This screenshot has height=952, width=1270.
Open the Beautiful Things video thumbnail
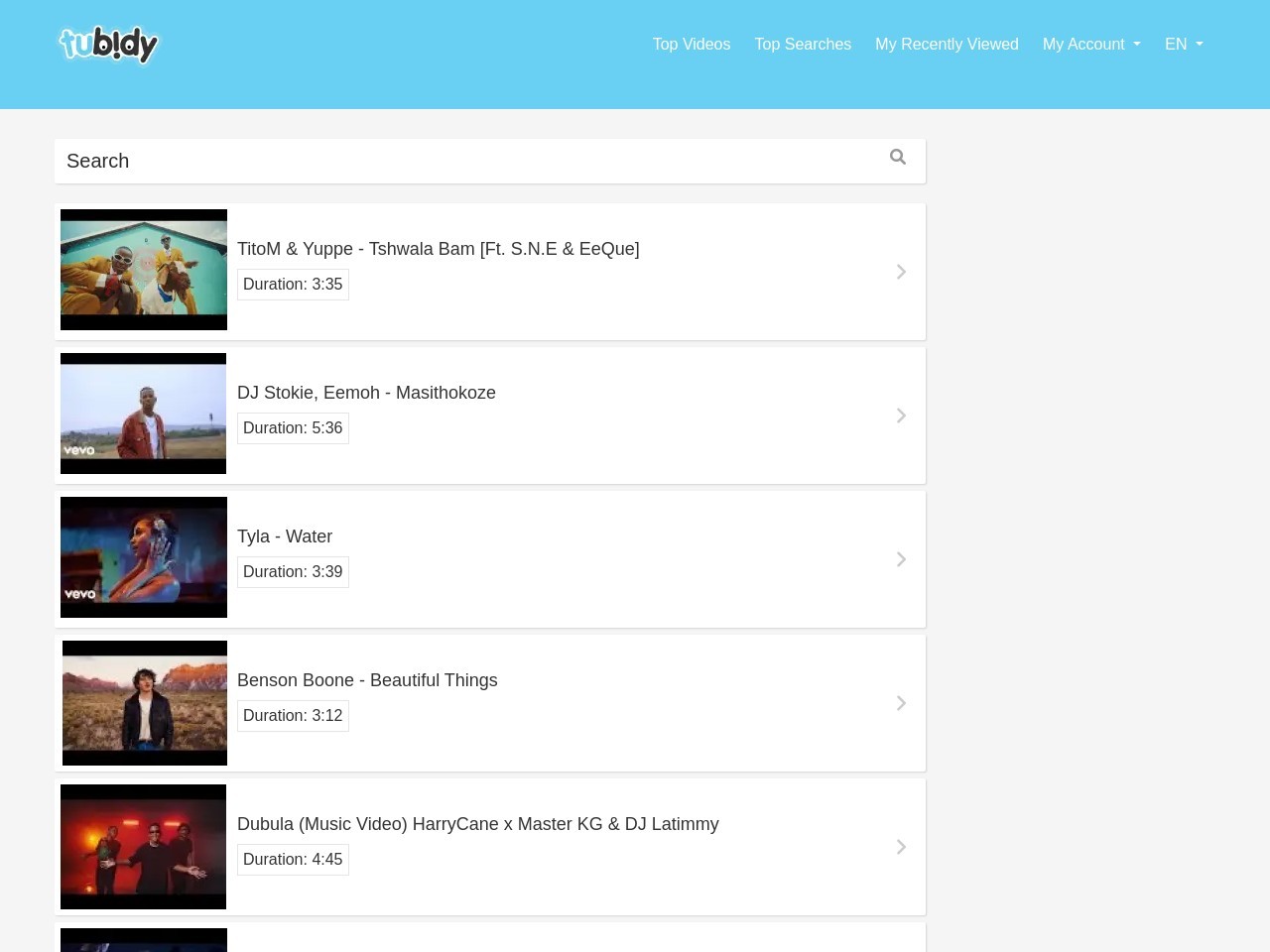coord(145,703)
